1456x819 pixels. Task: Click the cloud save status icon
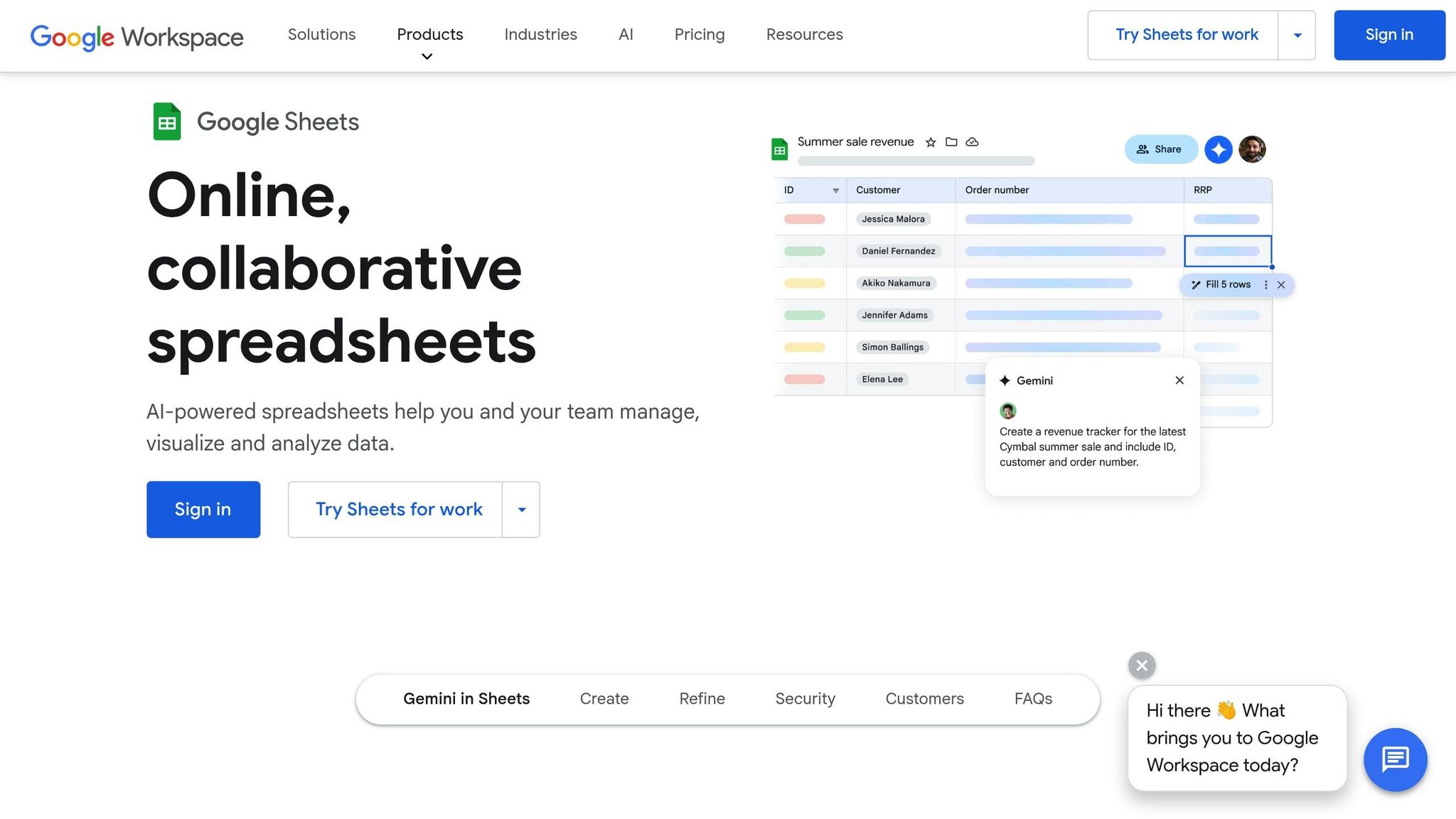point(972,141)
